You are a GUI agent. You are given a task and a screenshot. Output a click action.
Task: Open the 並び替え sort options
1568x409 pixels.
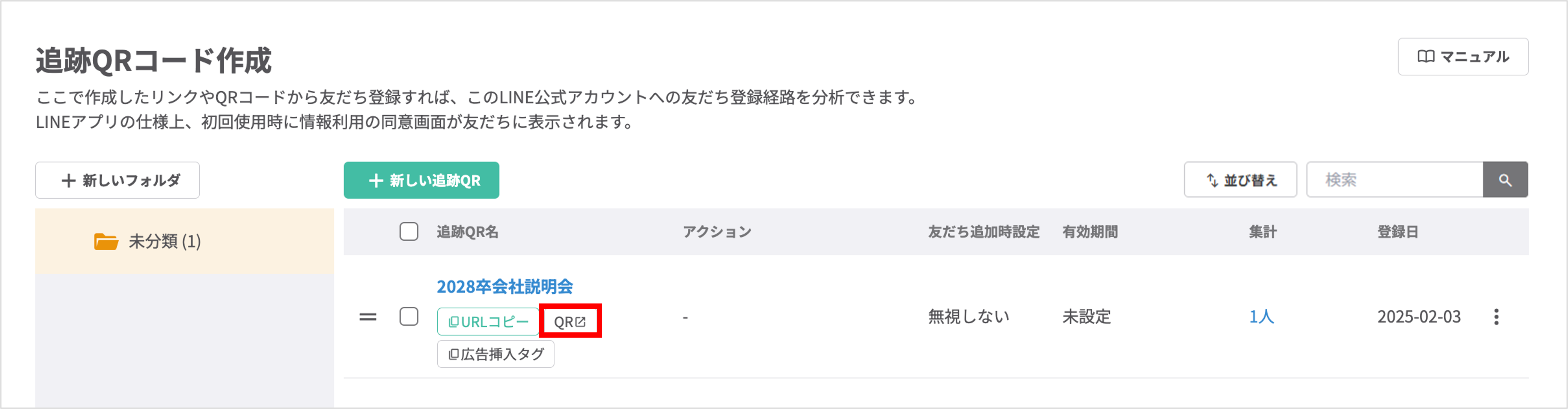point(1241,180)
